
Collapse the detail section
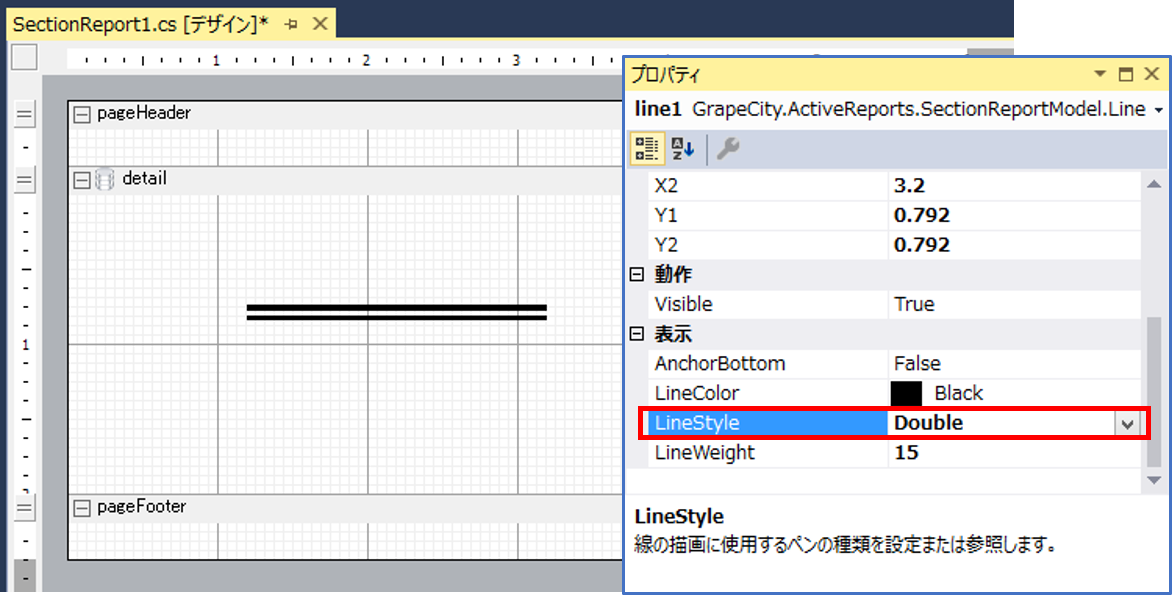point(81,180)
